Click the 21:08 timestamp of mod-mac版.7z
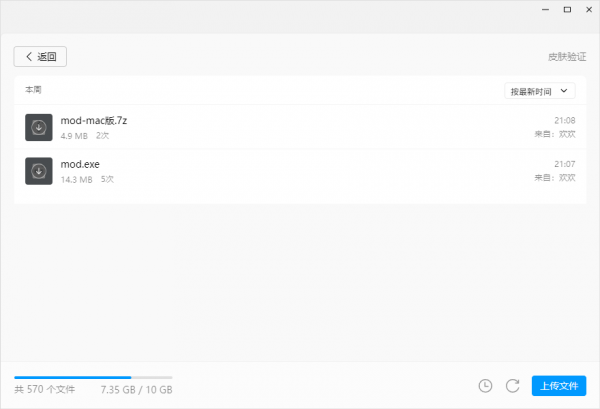Image resolution: width=600 pixels, height=409 pixels. pos(565,120)
